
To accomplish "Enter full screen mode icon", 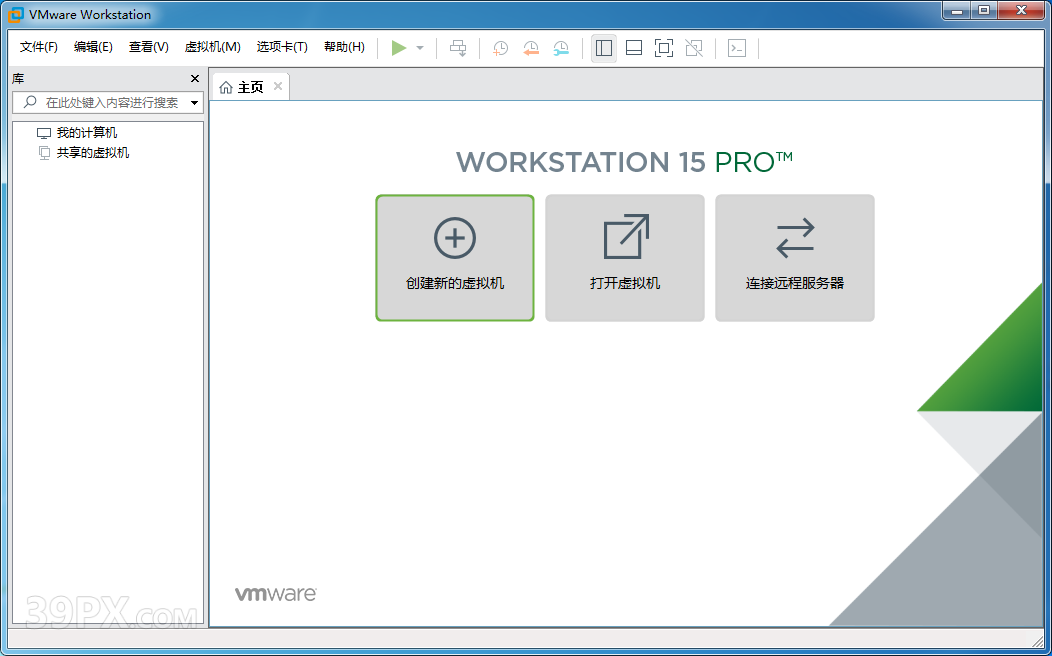I will coord(664,48).
